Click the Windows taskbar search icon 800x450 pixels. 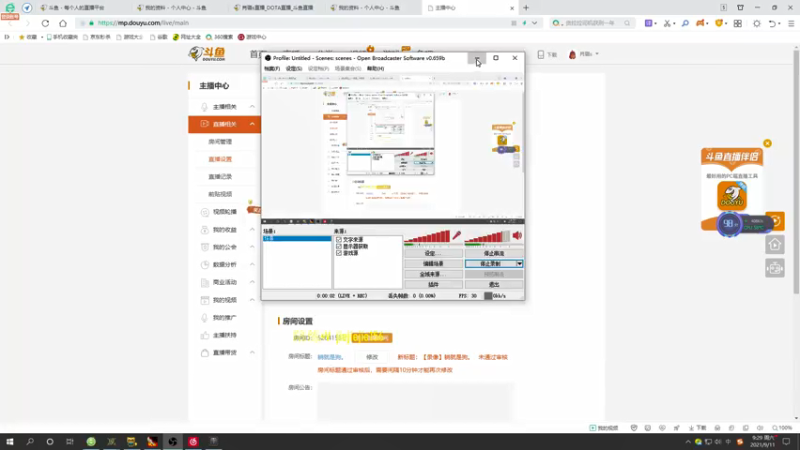[30, 441]
